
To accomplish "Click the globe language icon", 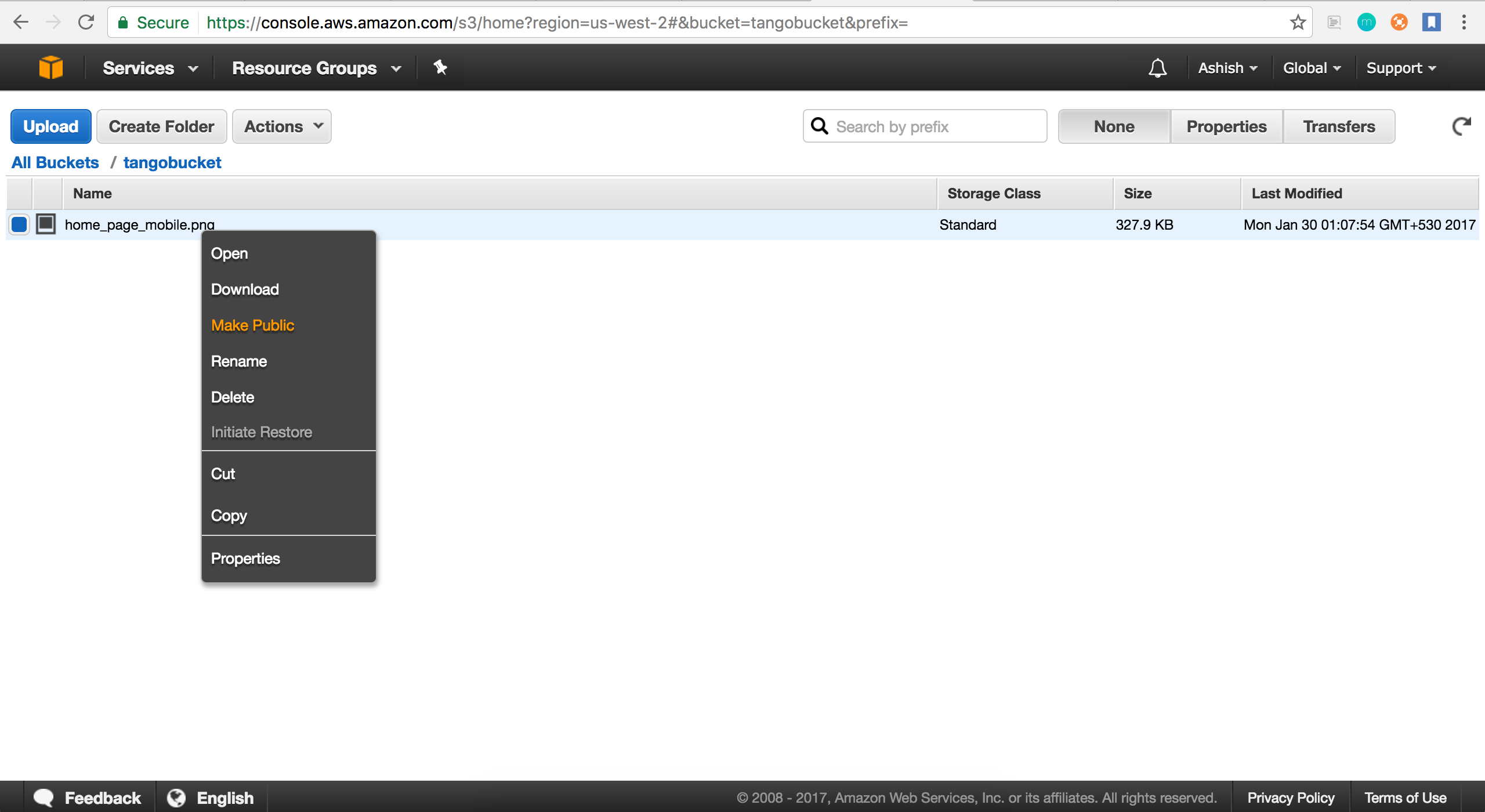I will tap(176, 797).
